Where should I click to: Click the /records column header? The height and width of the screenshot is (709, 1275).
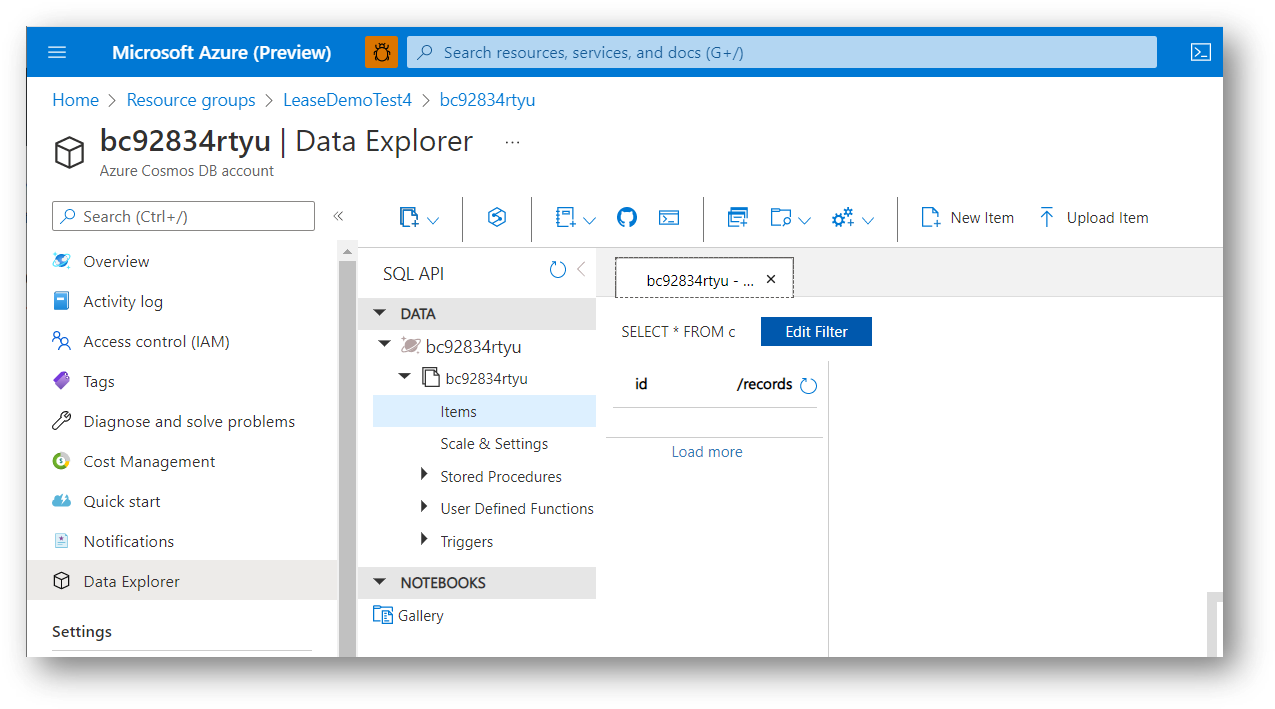(764, 384)
